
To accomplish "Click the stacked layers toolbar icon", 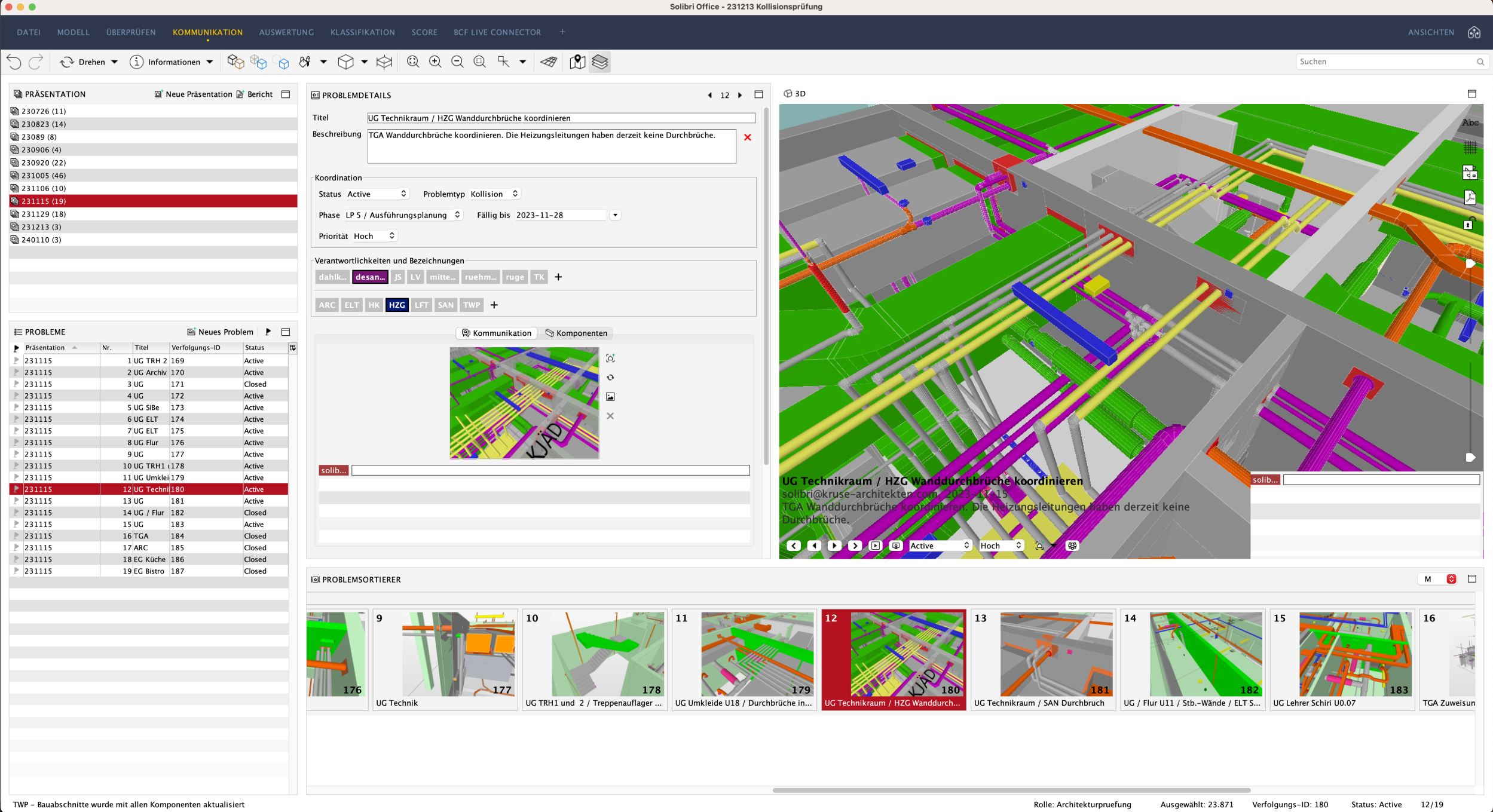I will tap(599, 62).
